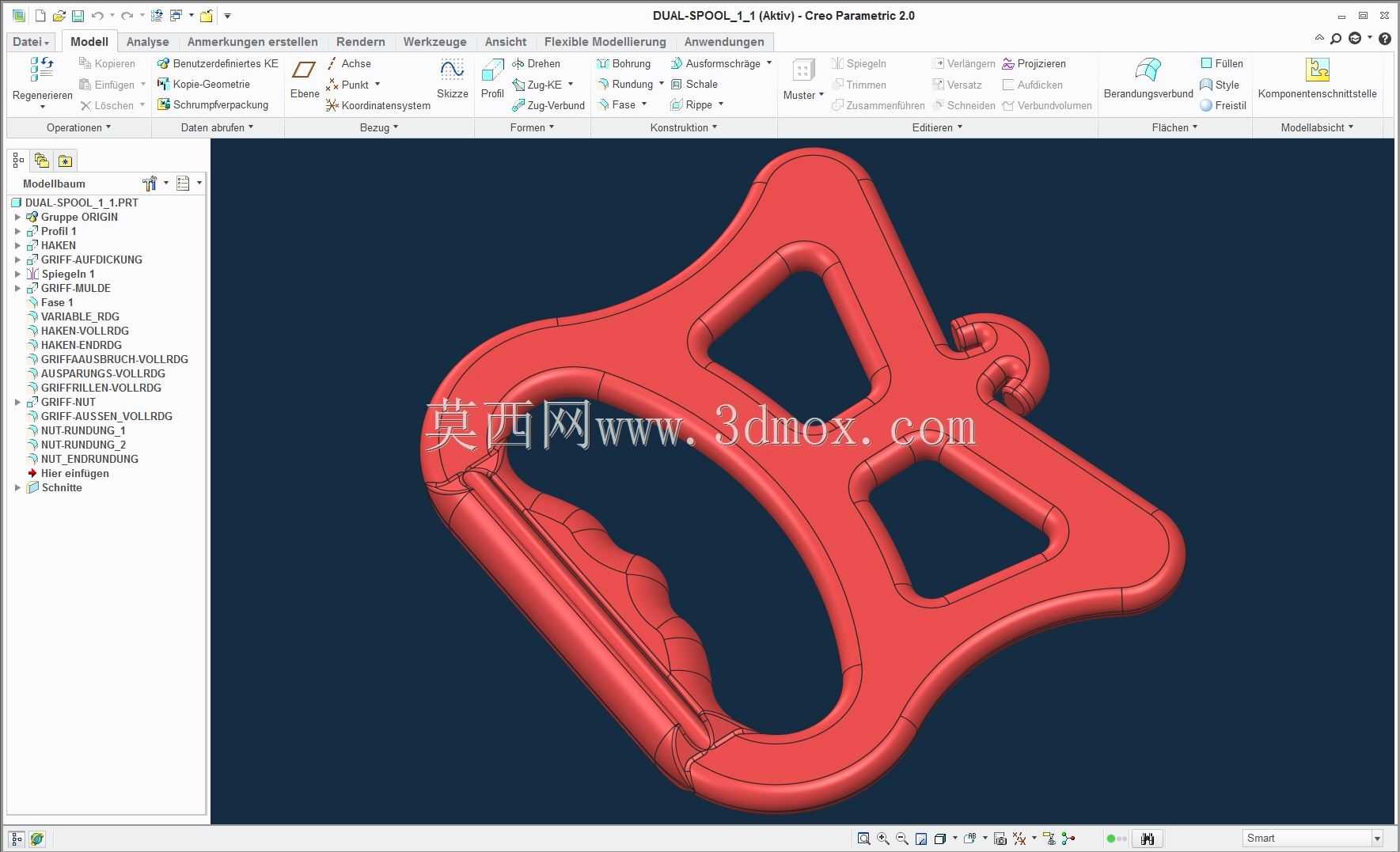
Task: Open a file using the folder icon
Action: tap(59, 16)
